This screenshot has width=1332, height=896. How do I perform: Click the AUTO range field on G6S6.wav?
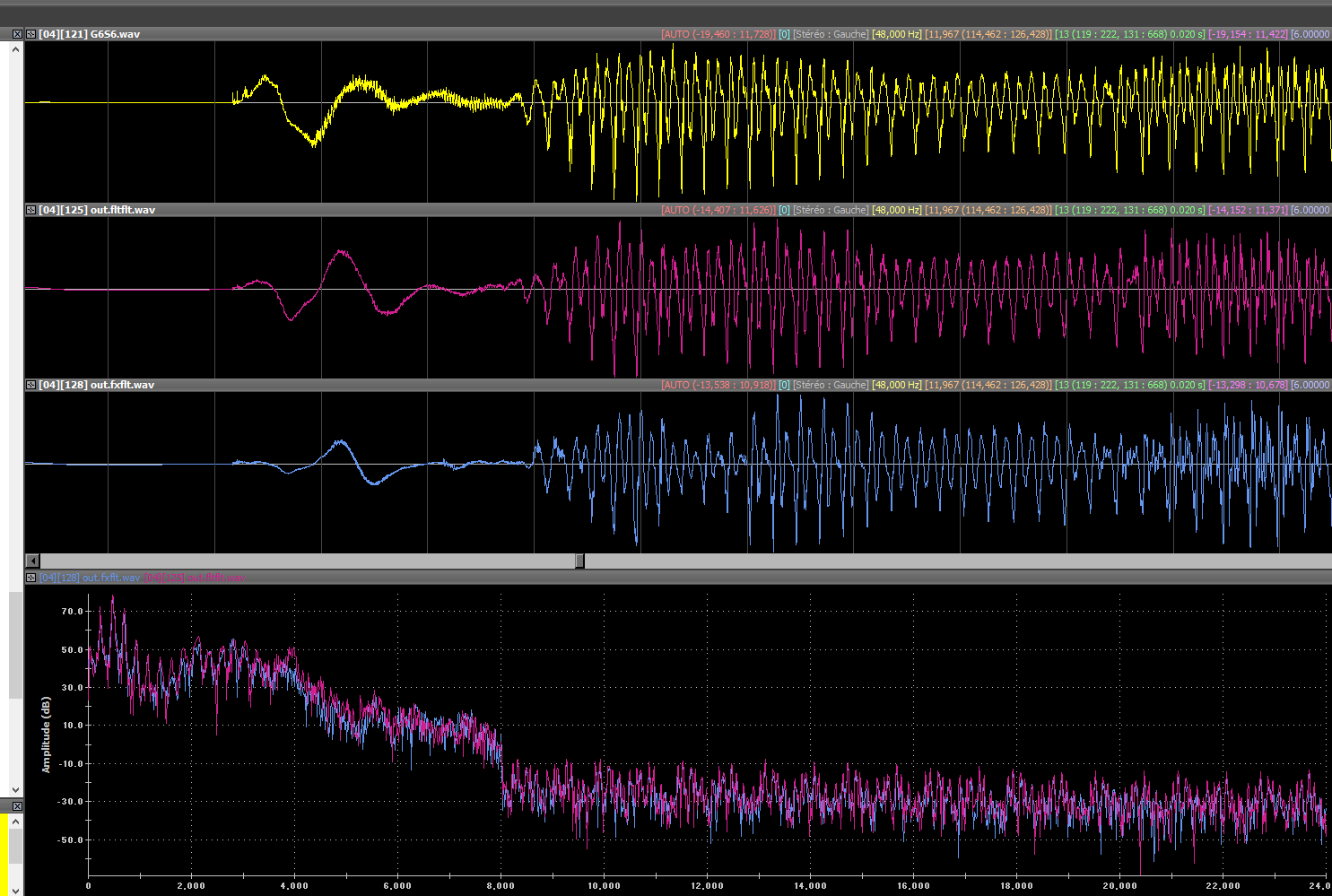(x=718, y=34)
